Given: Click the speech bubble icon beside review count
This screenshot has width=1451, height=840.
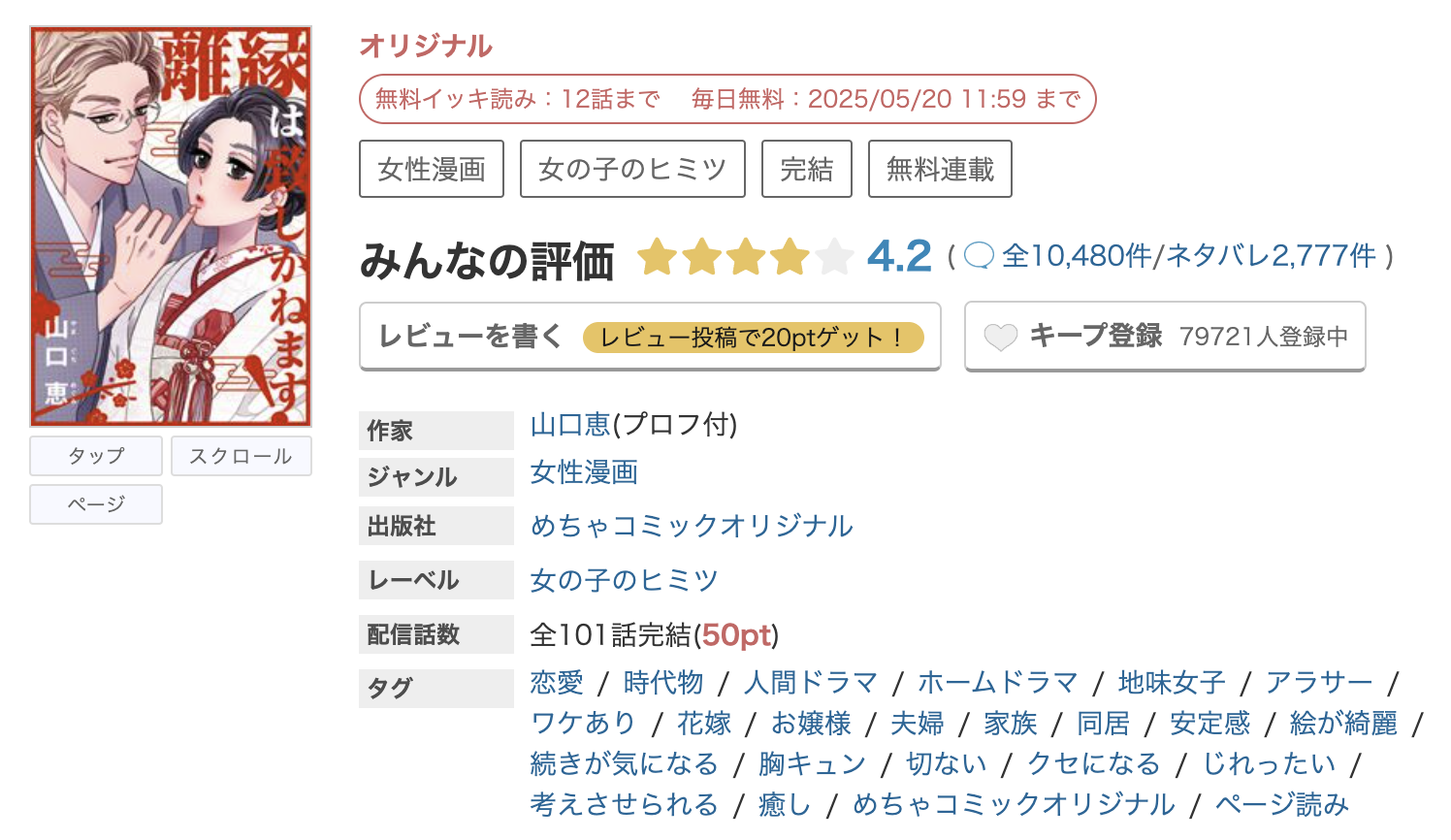Looking at the screenshot, I should tap(983, 255).
